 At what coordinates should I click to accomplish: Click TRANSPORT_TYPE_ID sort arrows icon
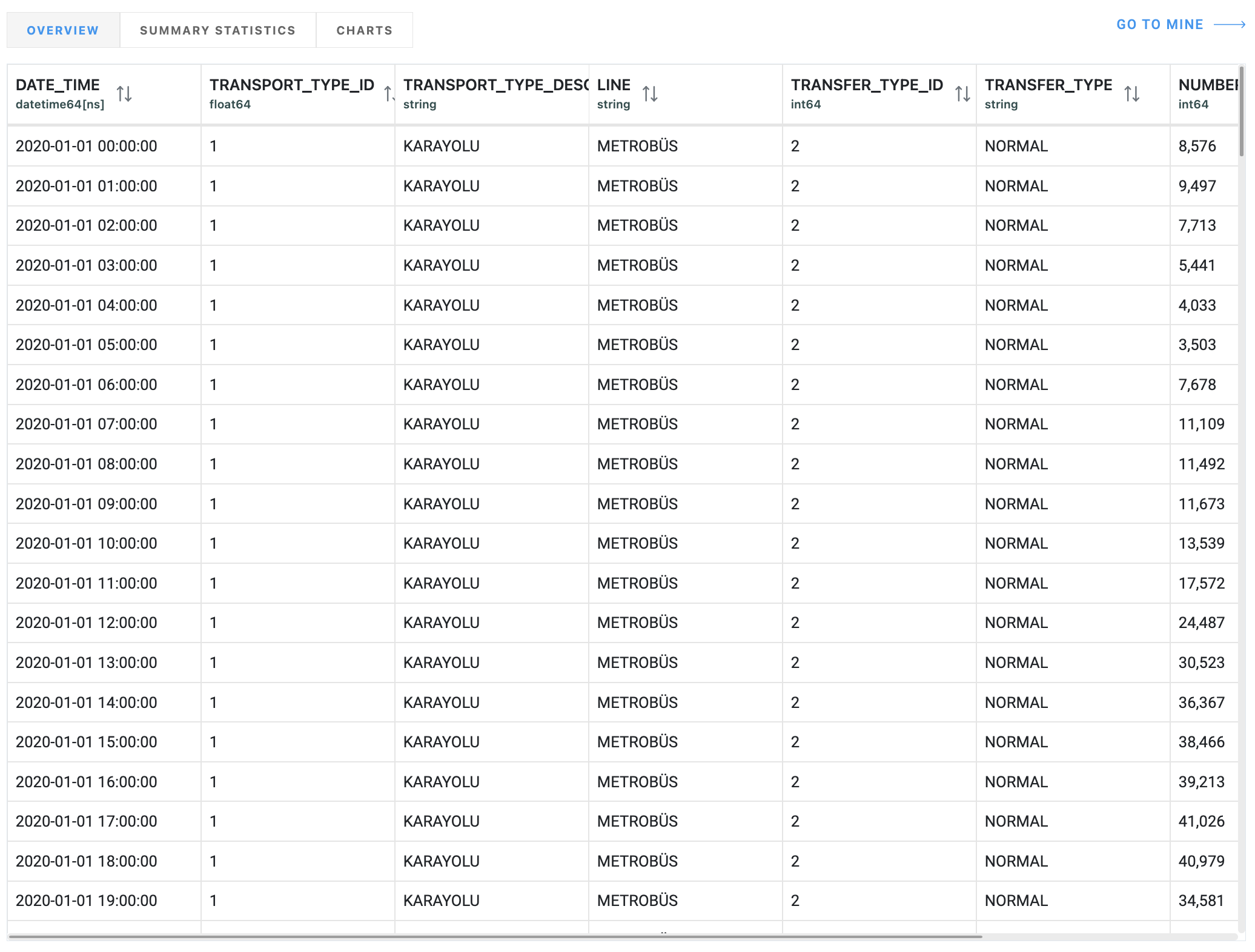389,94
